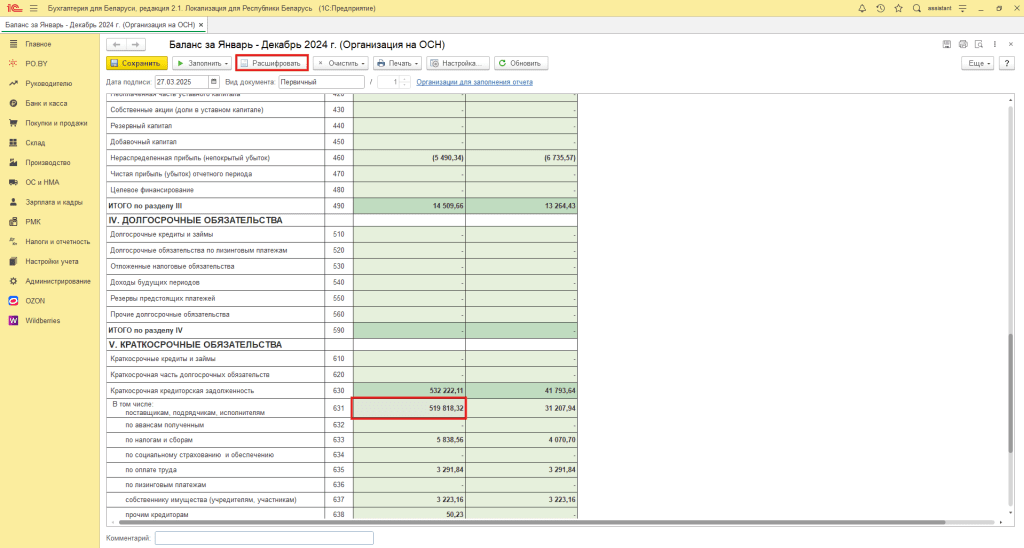Viewport: 1024px width, 548px height.
Task: Click the Обновить button
Action: [520, 63]
